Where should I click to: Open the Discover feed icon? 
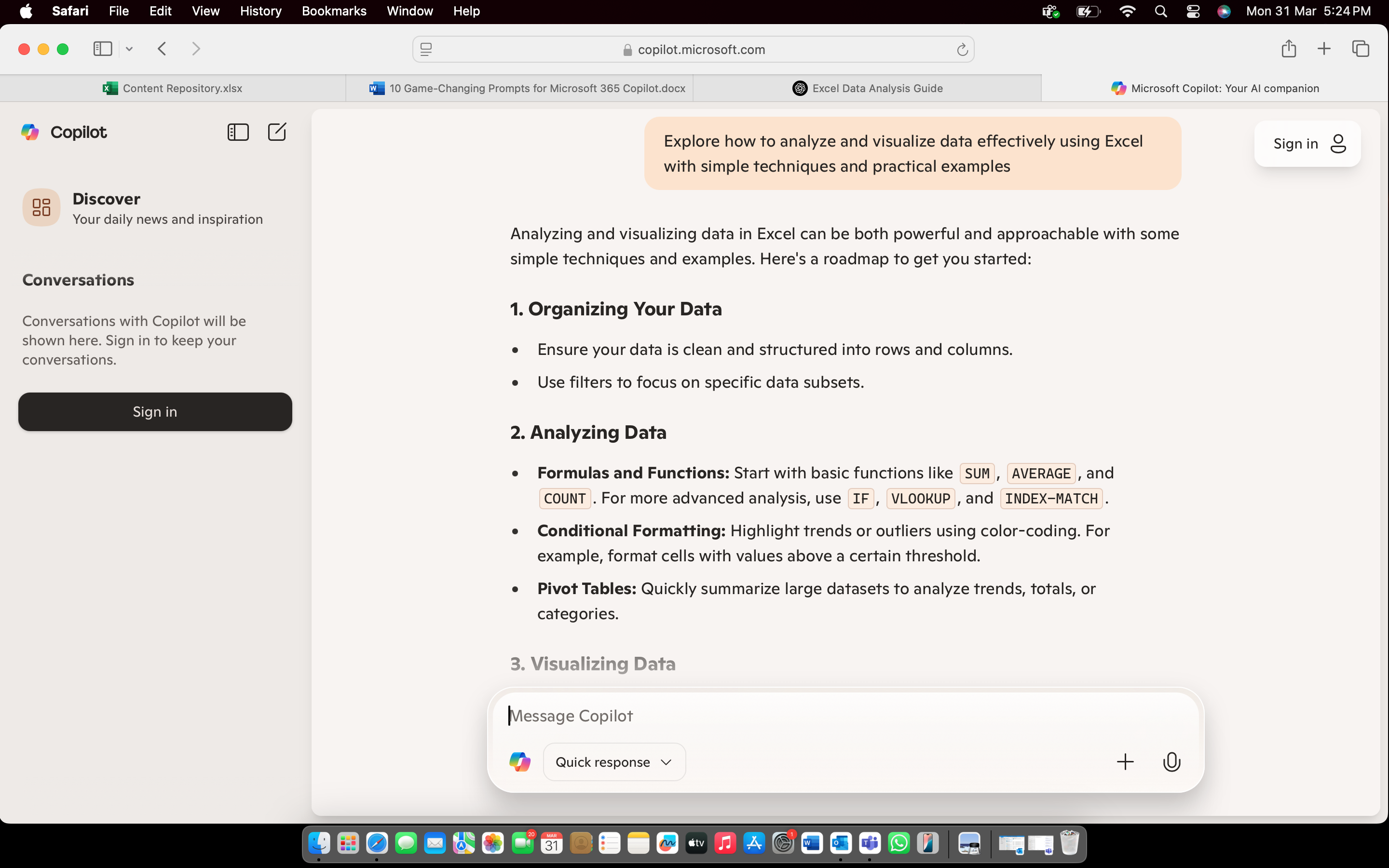41,207
